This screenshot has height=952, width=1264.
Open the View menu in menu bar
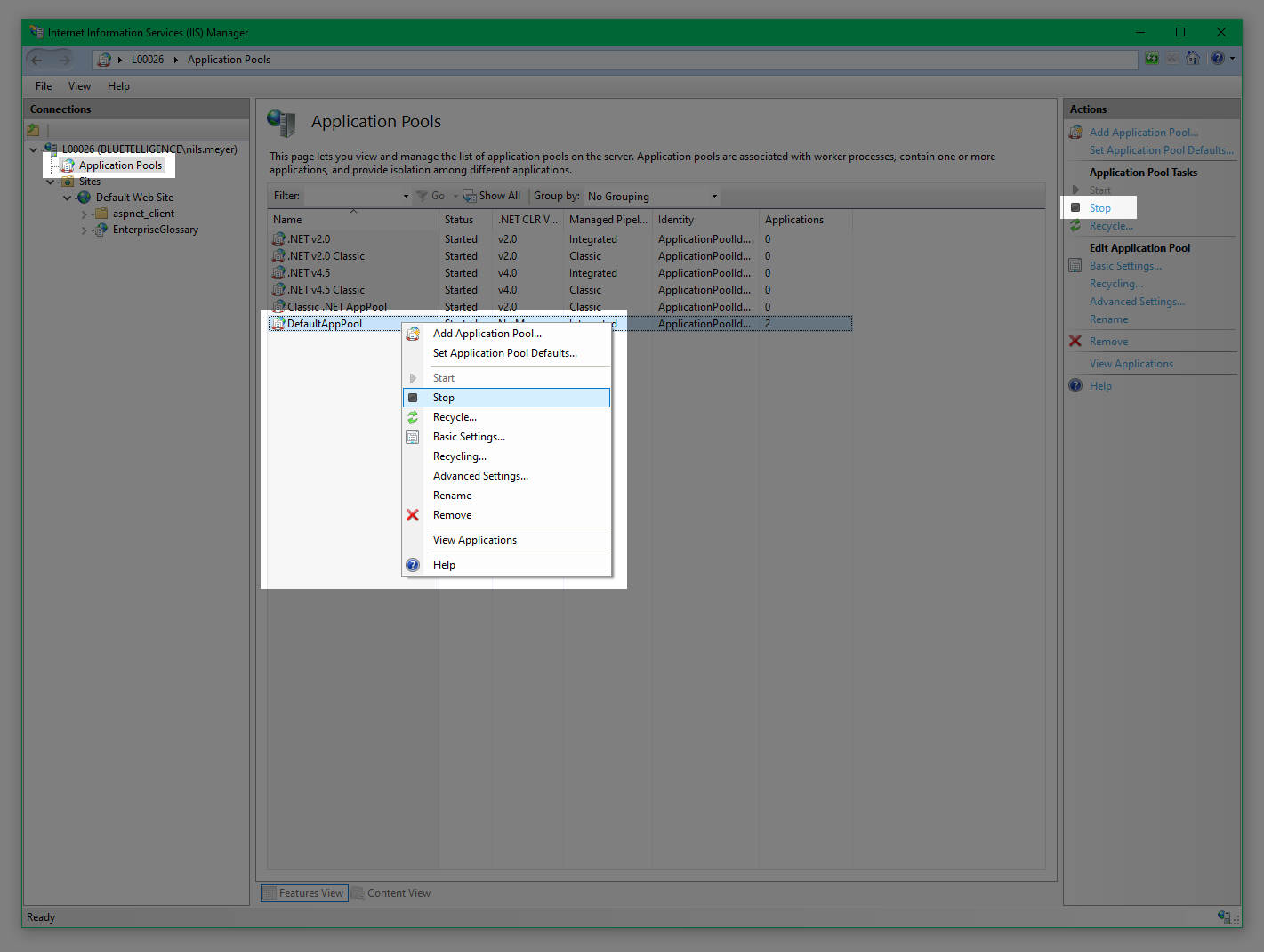tap(79, 86)
